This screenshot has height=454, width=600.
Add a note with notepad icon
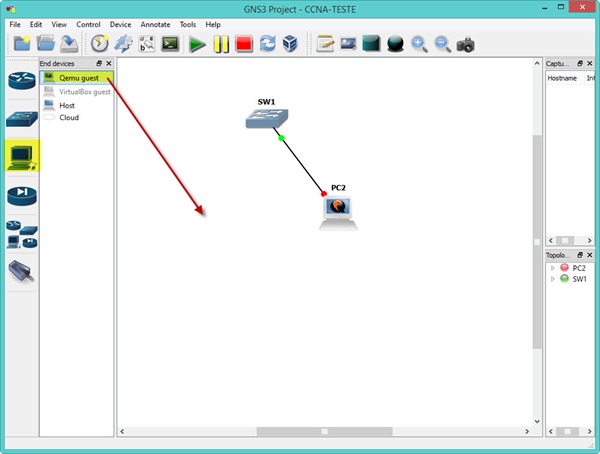point(325,44)
